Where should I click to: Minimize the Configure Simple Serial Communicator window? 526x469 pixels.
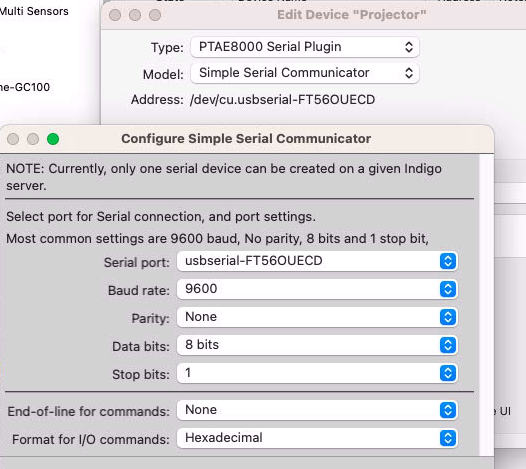point(33,139)
